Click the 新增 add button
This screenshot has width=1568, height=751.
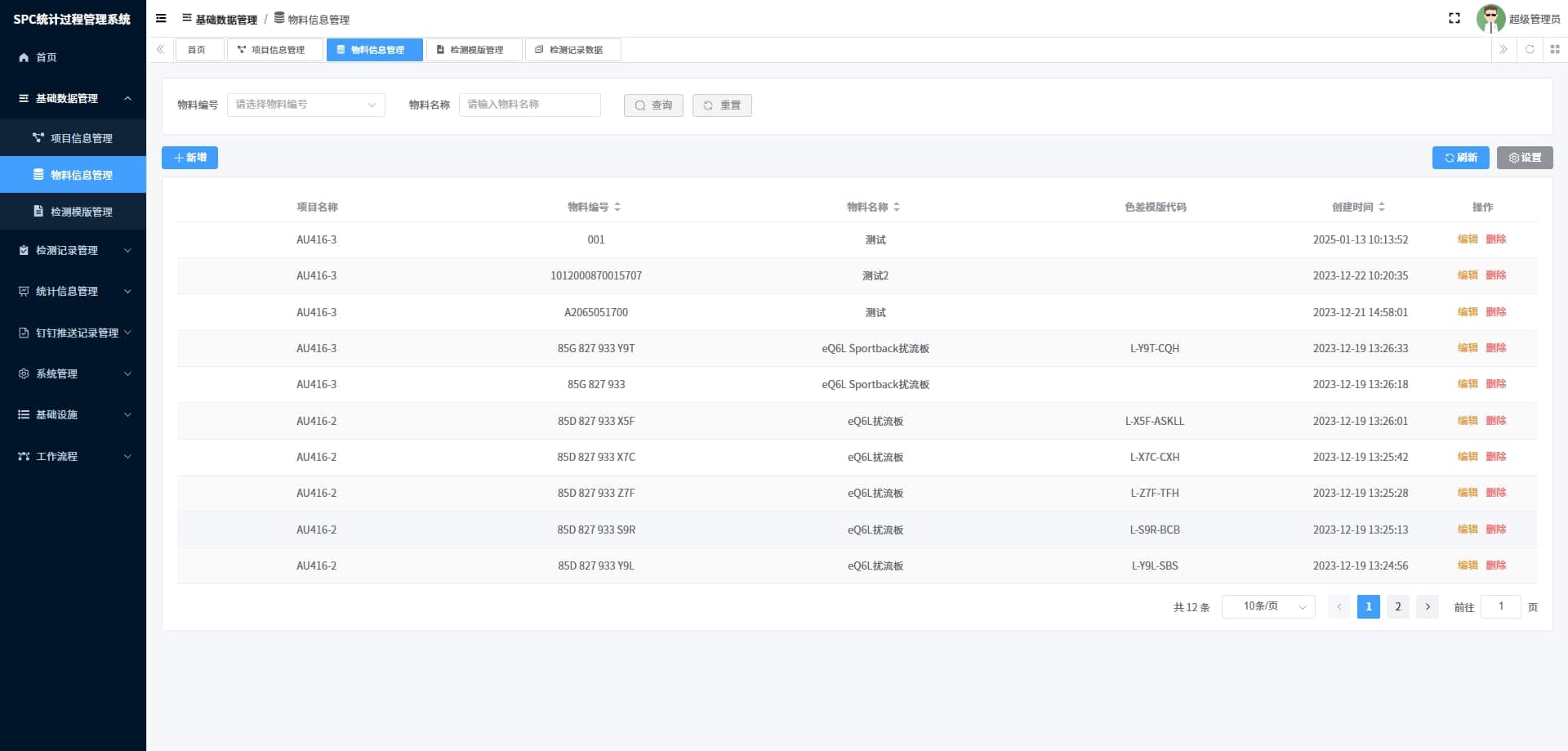189,158
